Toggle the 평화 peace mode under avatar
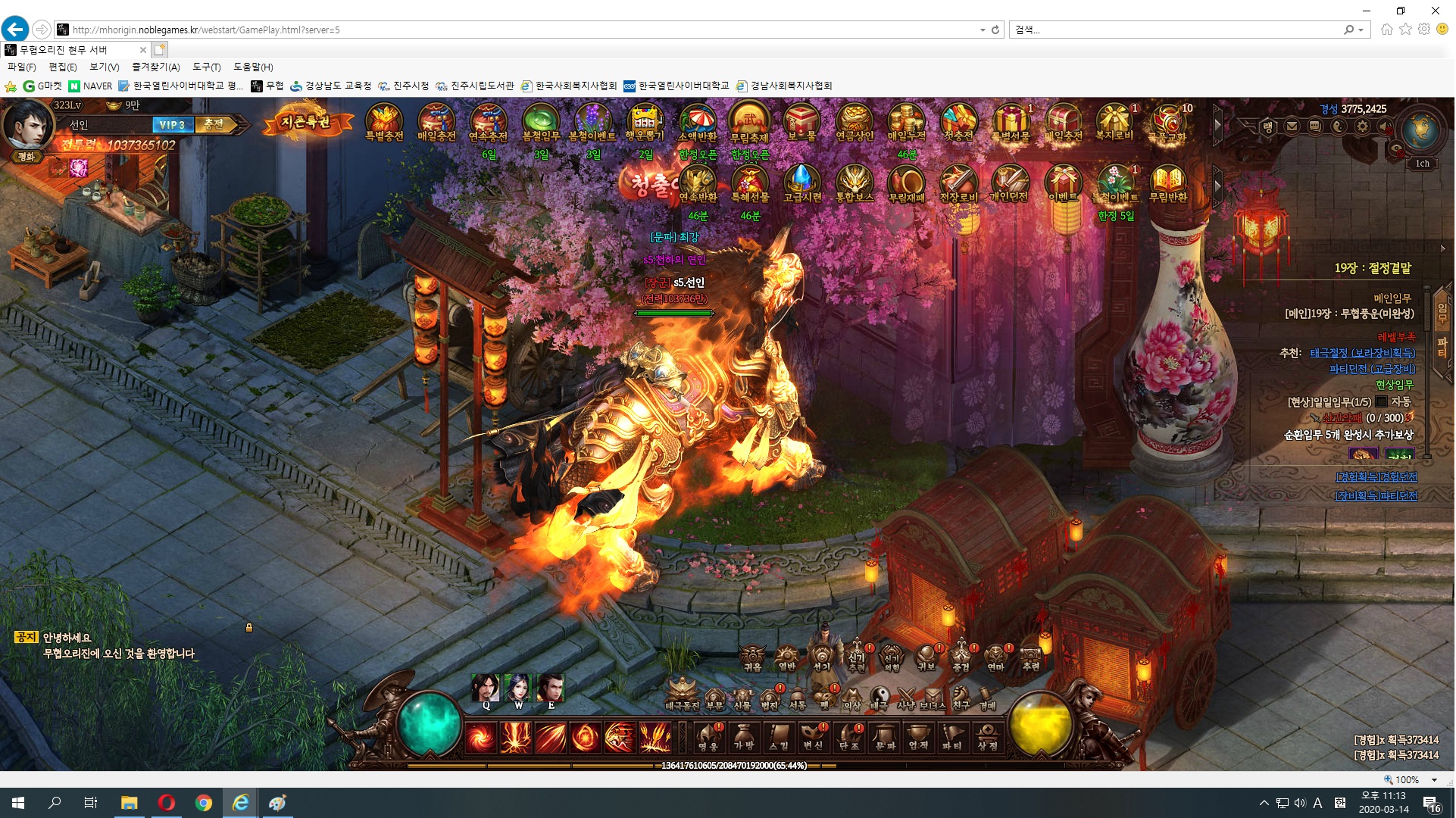1456x818 pixels. (27, 157)
